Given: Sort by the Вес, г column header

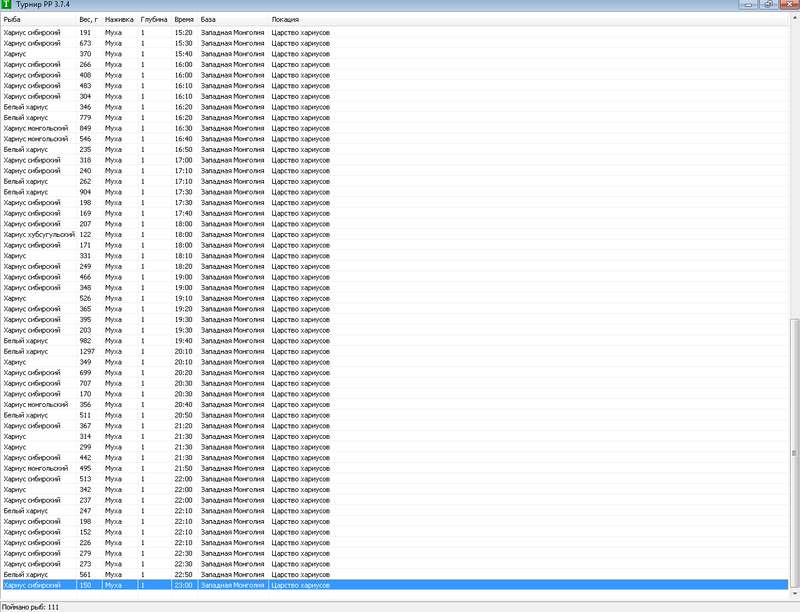Looking at the screenshot, I should pyautogui.click(x=88, y=19).
